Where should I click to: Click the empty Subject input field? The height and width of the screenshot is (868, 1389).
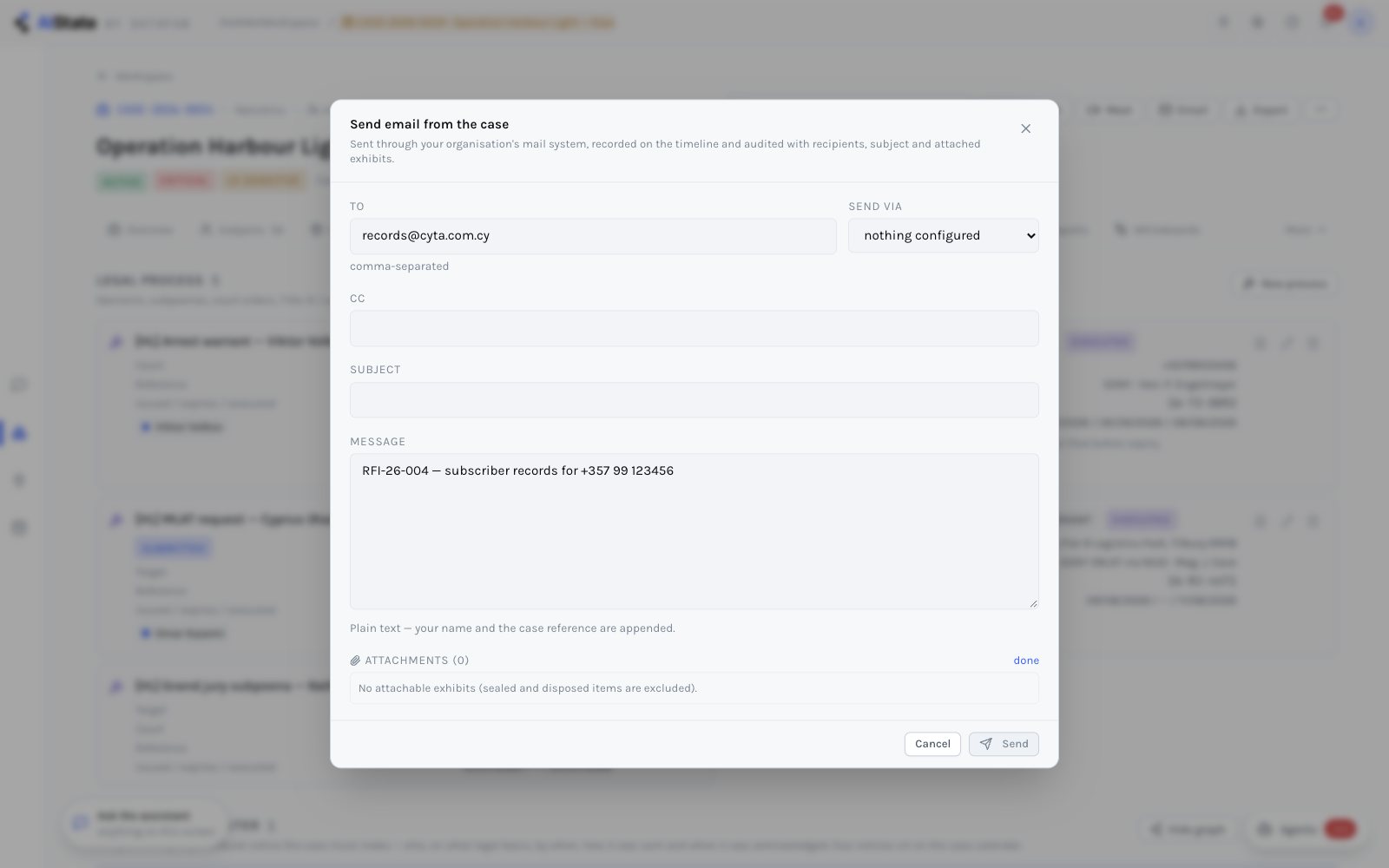[x=694, y=400]
